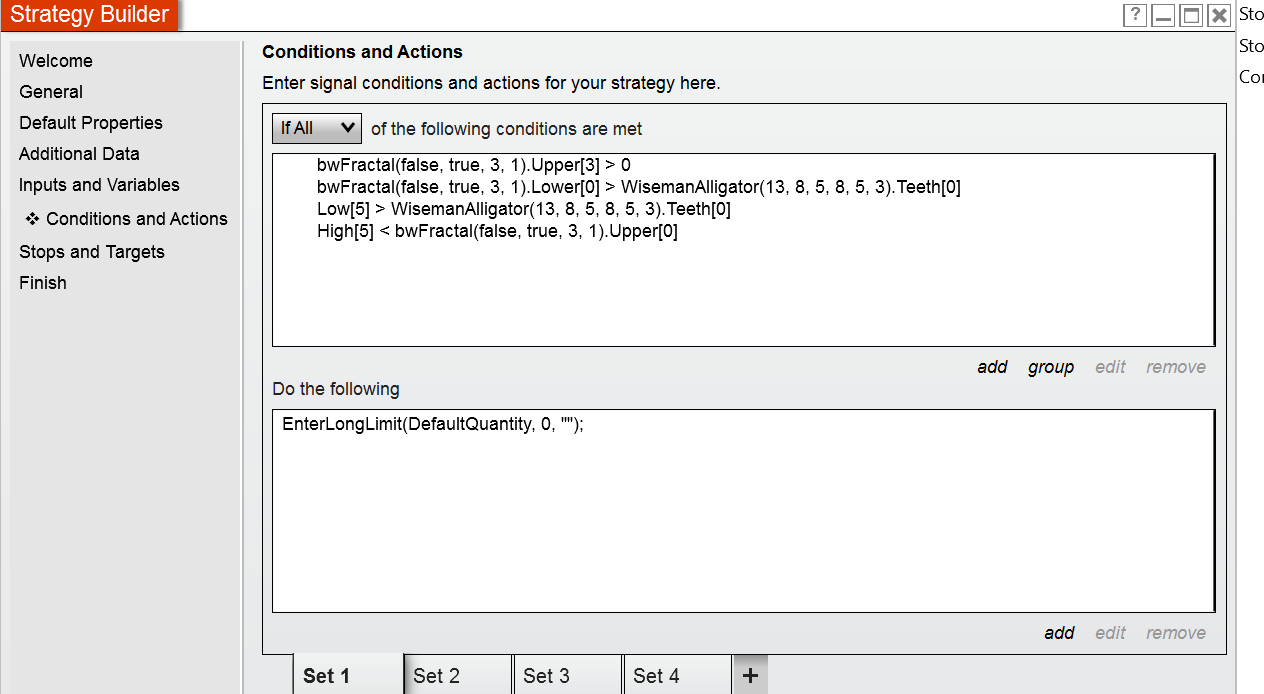
Task: Open the Additional Data page
Action: point(79,154)
